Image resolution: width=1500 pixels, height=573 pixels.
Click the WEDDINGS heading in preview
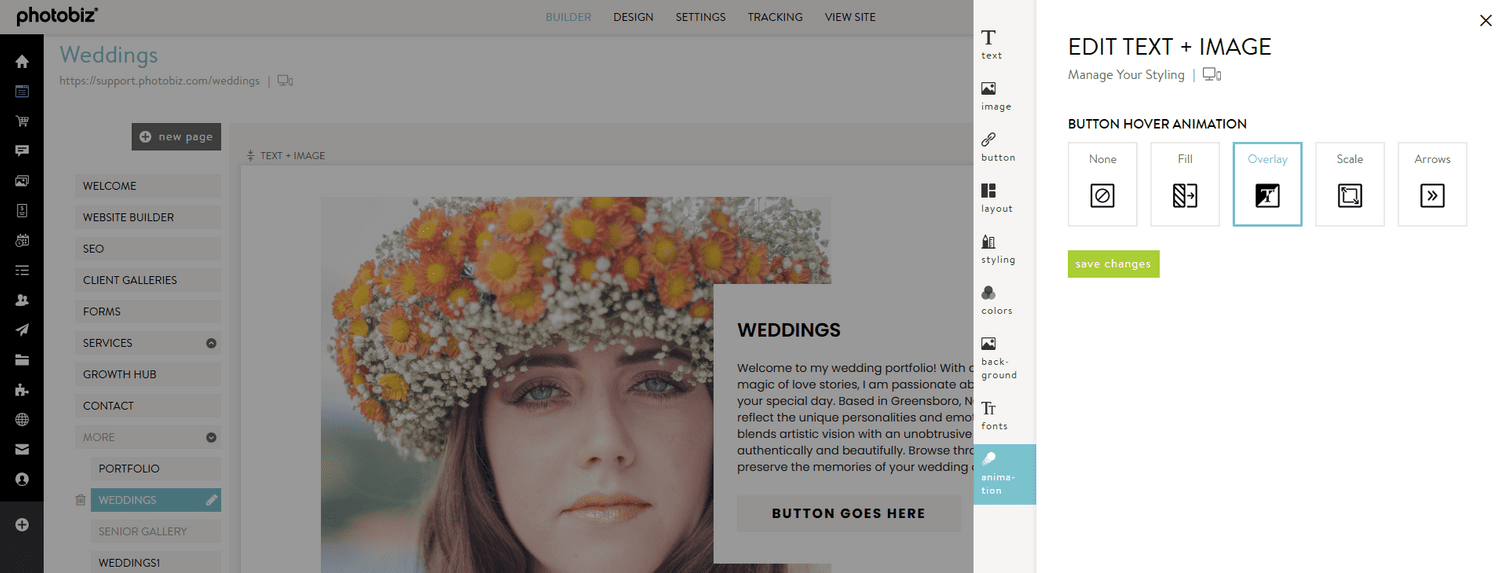click(789, 330)
